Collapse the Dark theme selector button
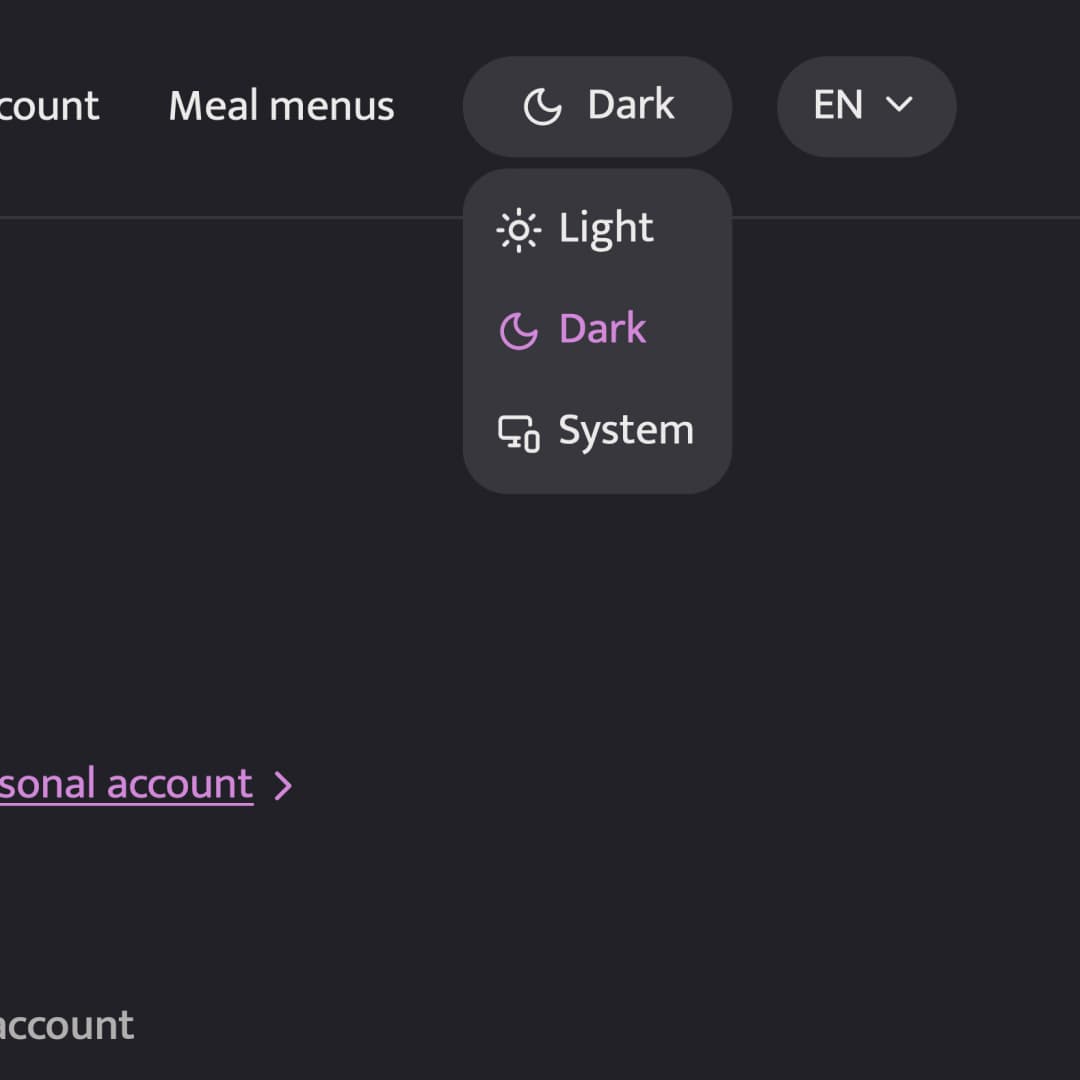The height and width of the screenshot is (1080, 1080). point(597,107)
